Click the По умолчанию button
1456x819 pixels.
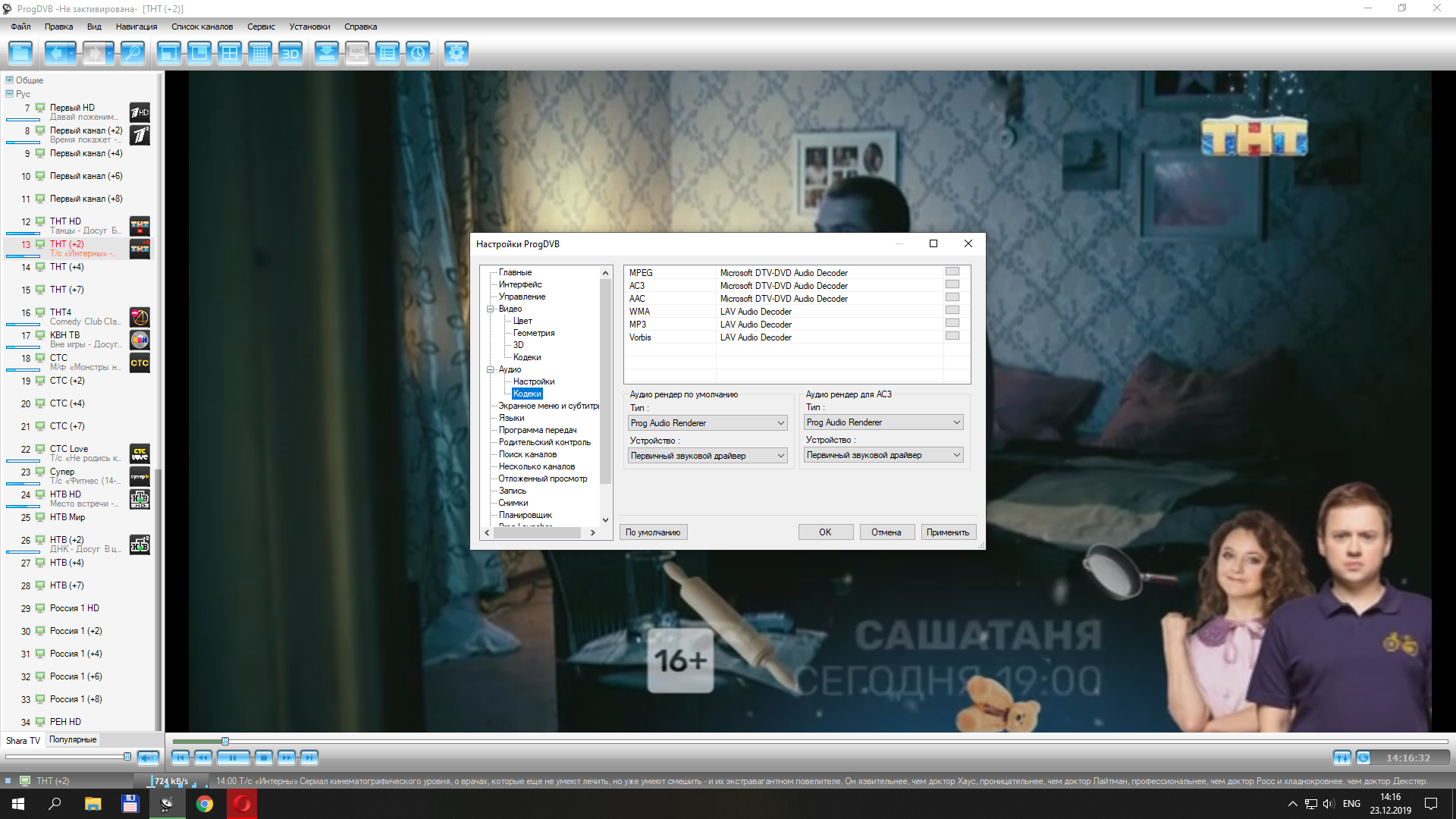point(653,532)
